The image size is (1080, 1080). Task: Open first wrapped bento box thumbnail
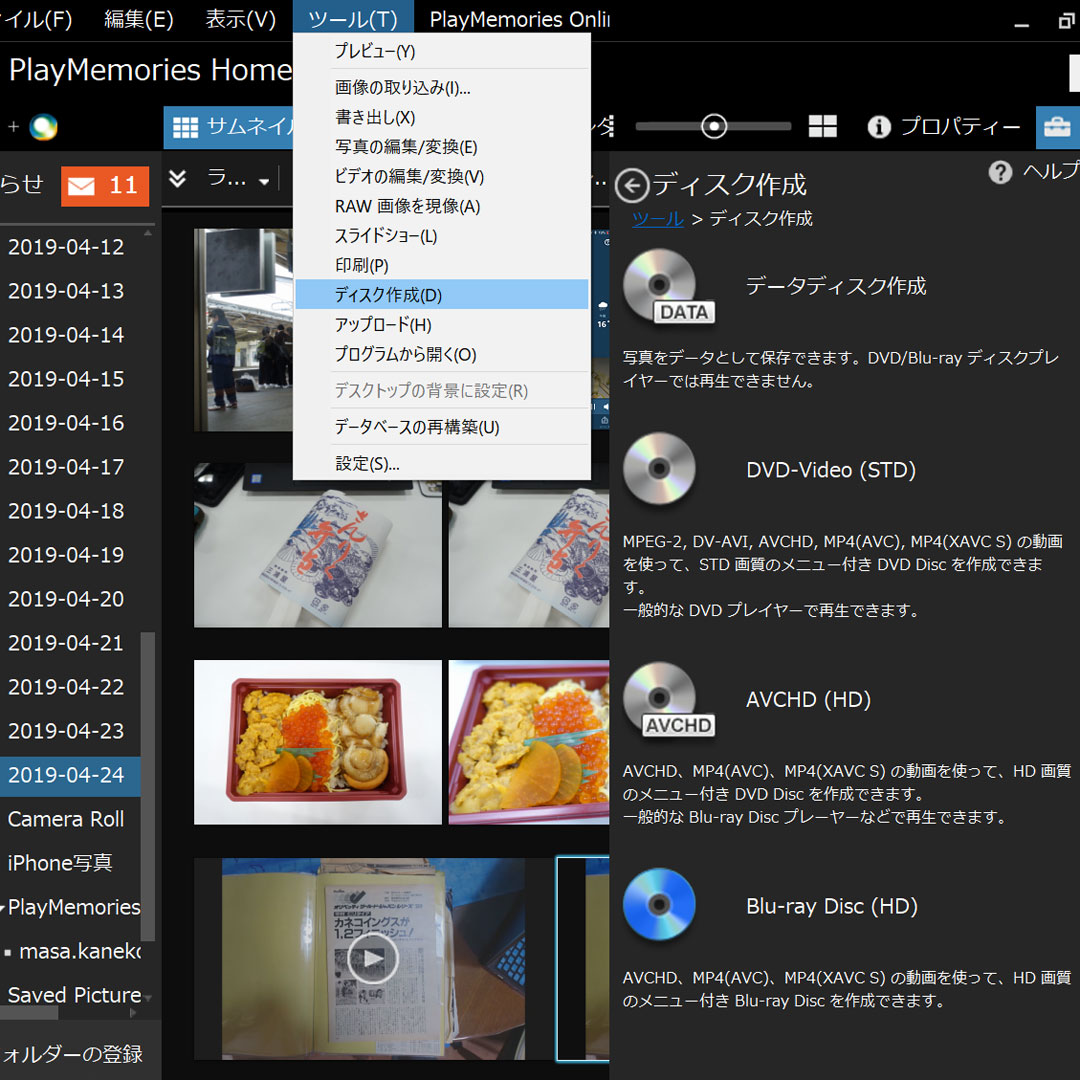318,546
